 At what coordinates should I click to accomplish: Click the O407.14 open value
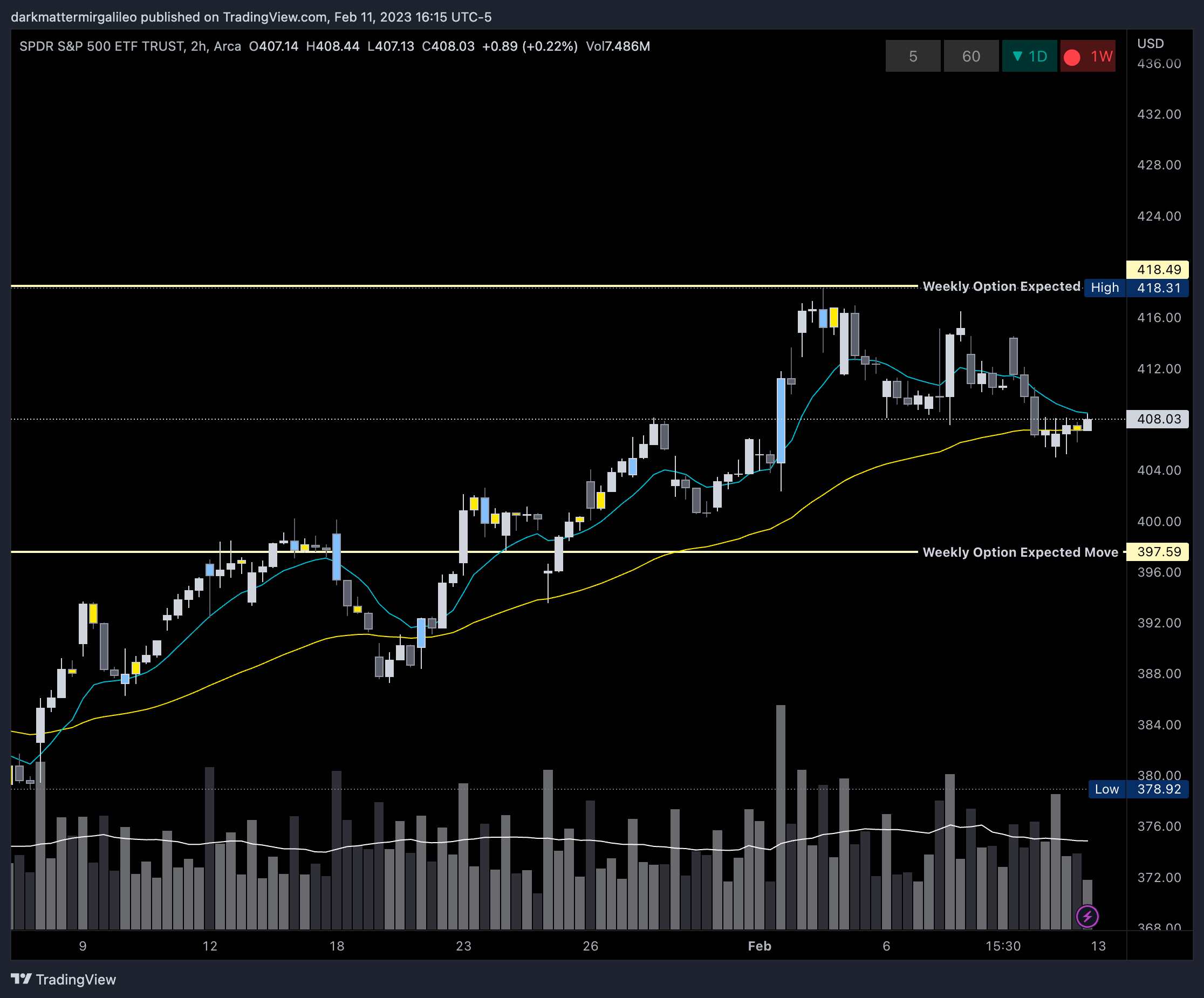coord(273,46)
